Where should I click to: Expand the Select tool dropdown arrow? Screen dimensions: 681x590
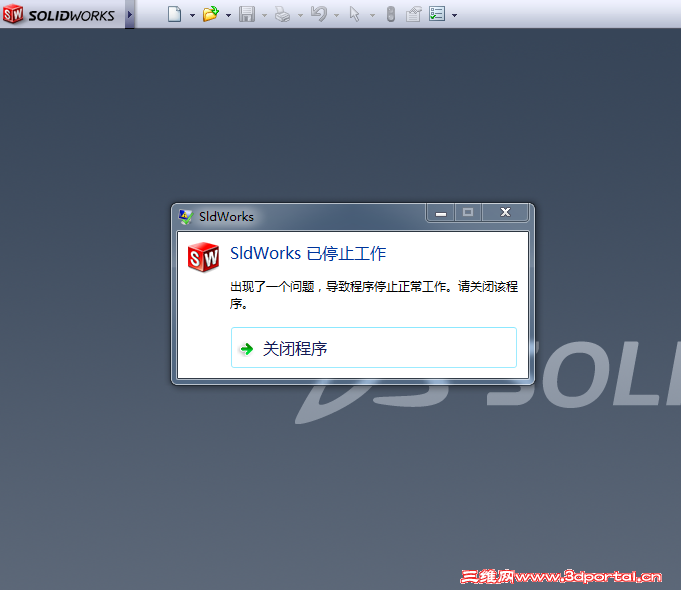(373, 15)
